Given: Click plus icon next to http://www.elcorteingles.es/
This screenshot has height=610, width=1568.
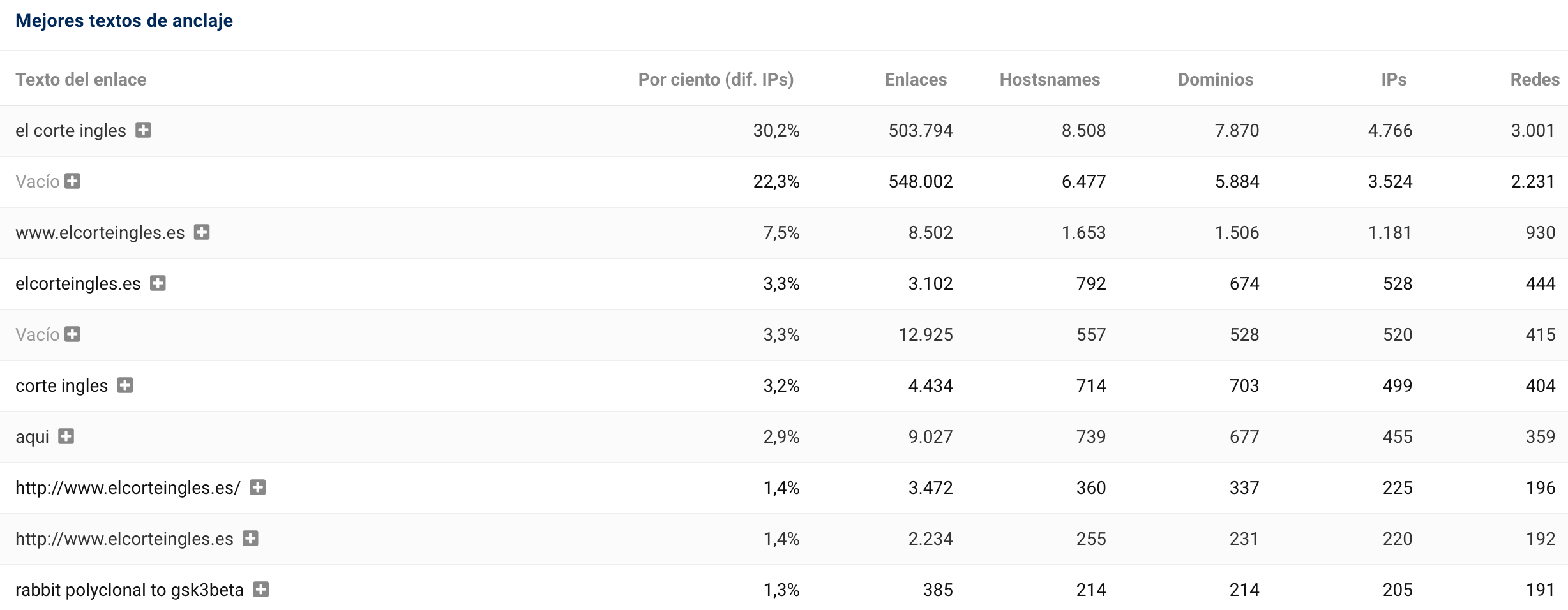Looking at the screenshot, I should click(258, 487).
